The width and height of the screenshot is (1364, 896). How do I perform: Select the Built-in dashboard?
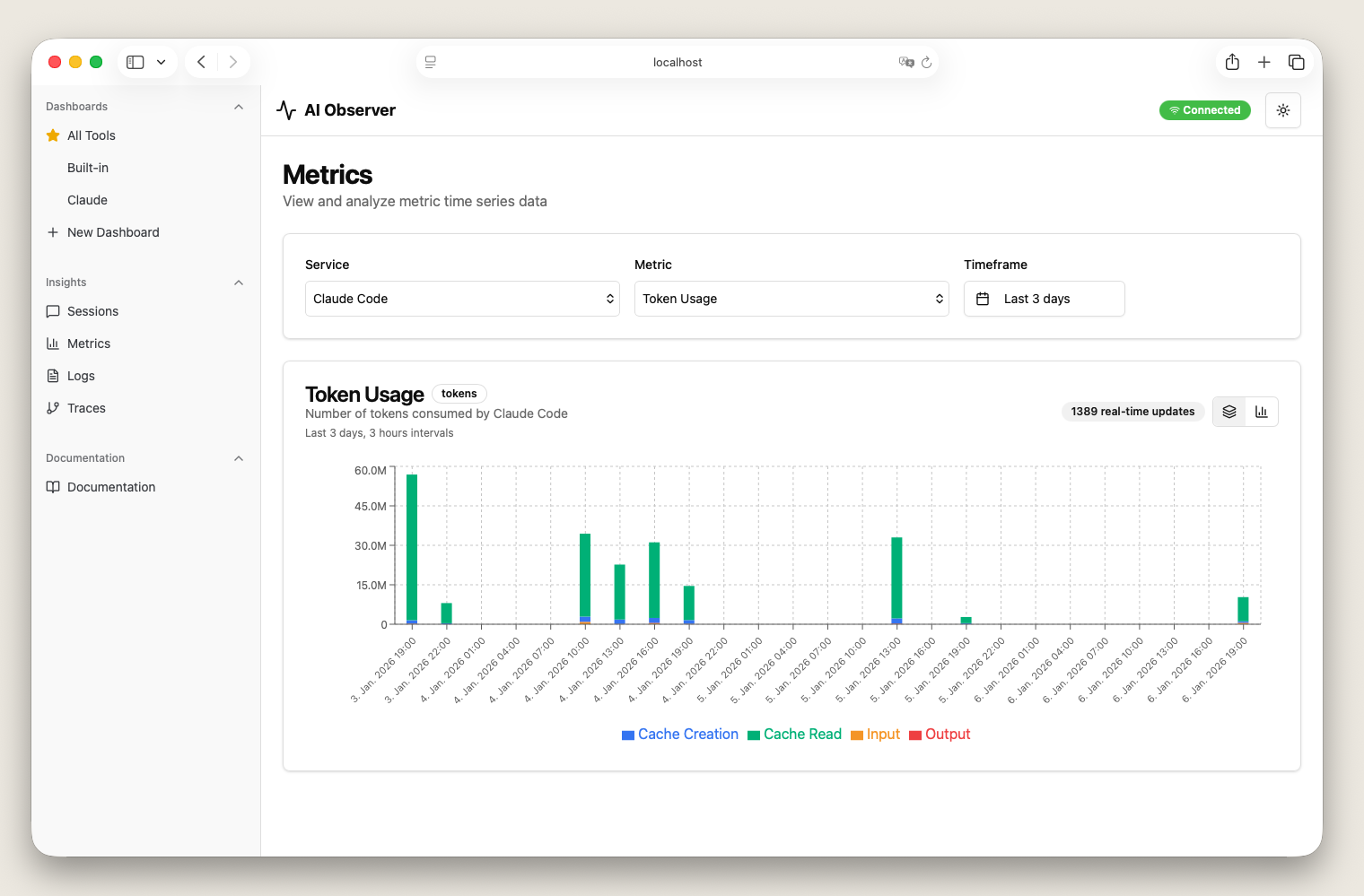[87, 168]
